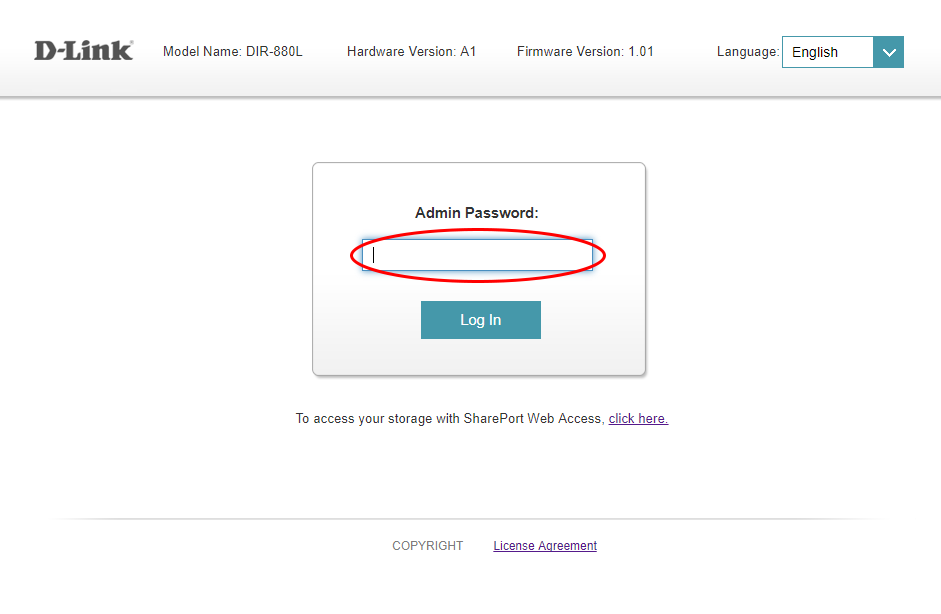This screenshot has width=941, height=614.
Task: Click the SharePort Web Access sentence text
Action: click(x=450, y=418)
